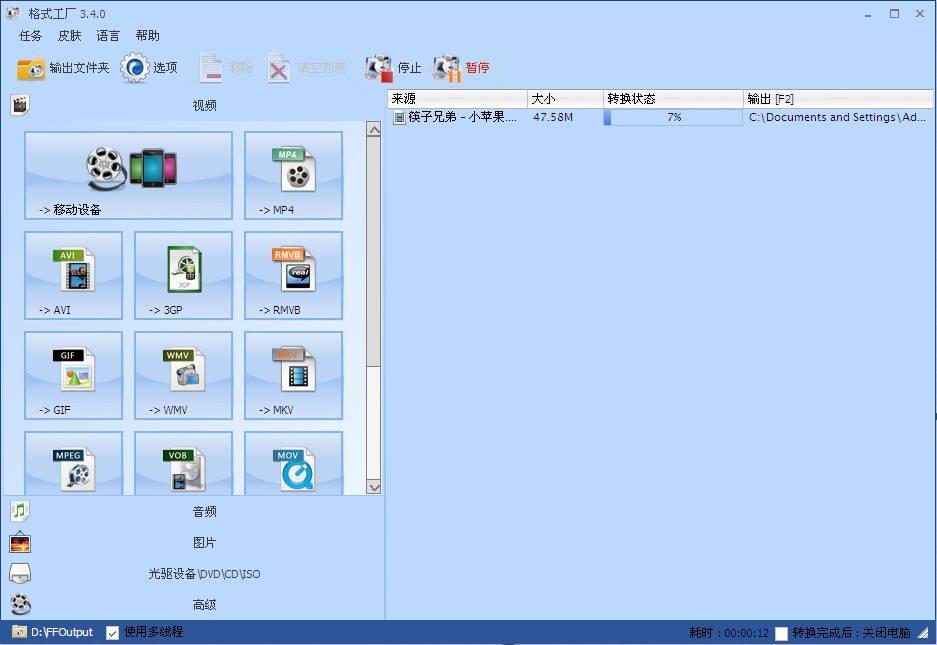Select the MKV conversion format icon

click(293, 374)
